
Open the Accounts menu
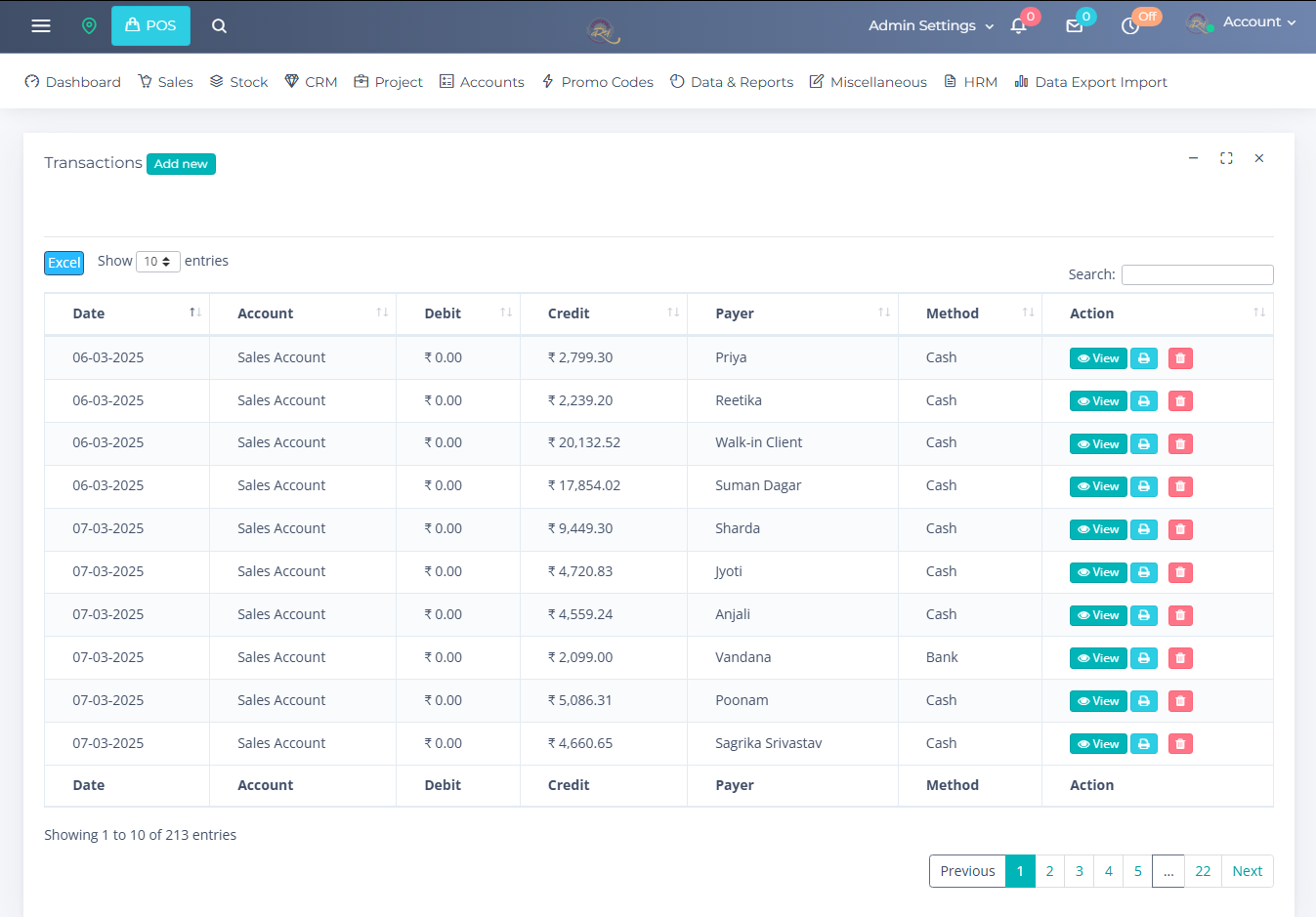point(482,82)
